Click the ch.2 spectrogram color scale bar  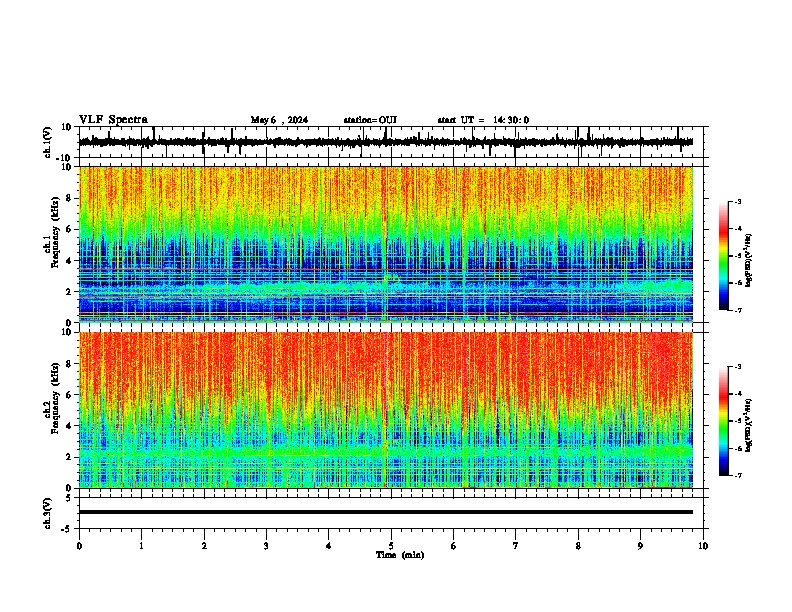coord(723,421)
